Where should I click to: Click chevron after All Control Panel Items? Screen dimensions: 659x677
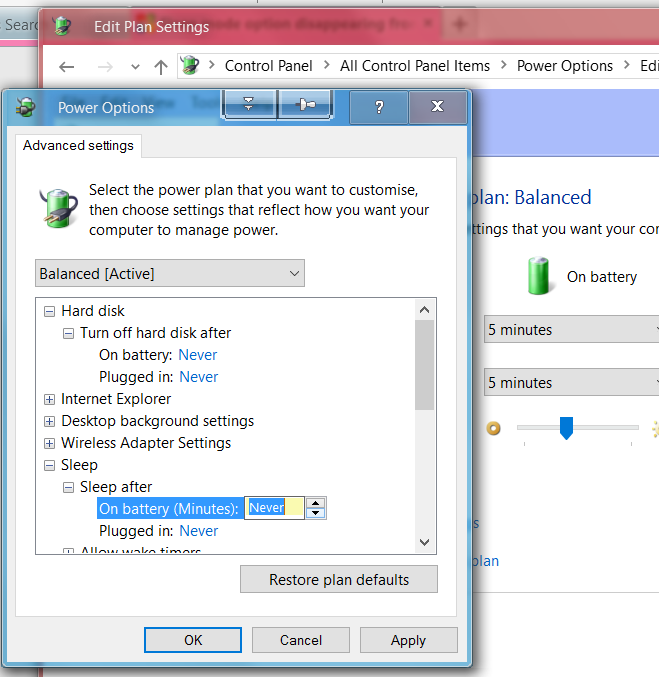point(504,66)
